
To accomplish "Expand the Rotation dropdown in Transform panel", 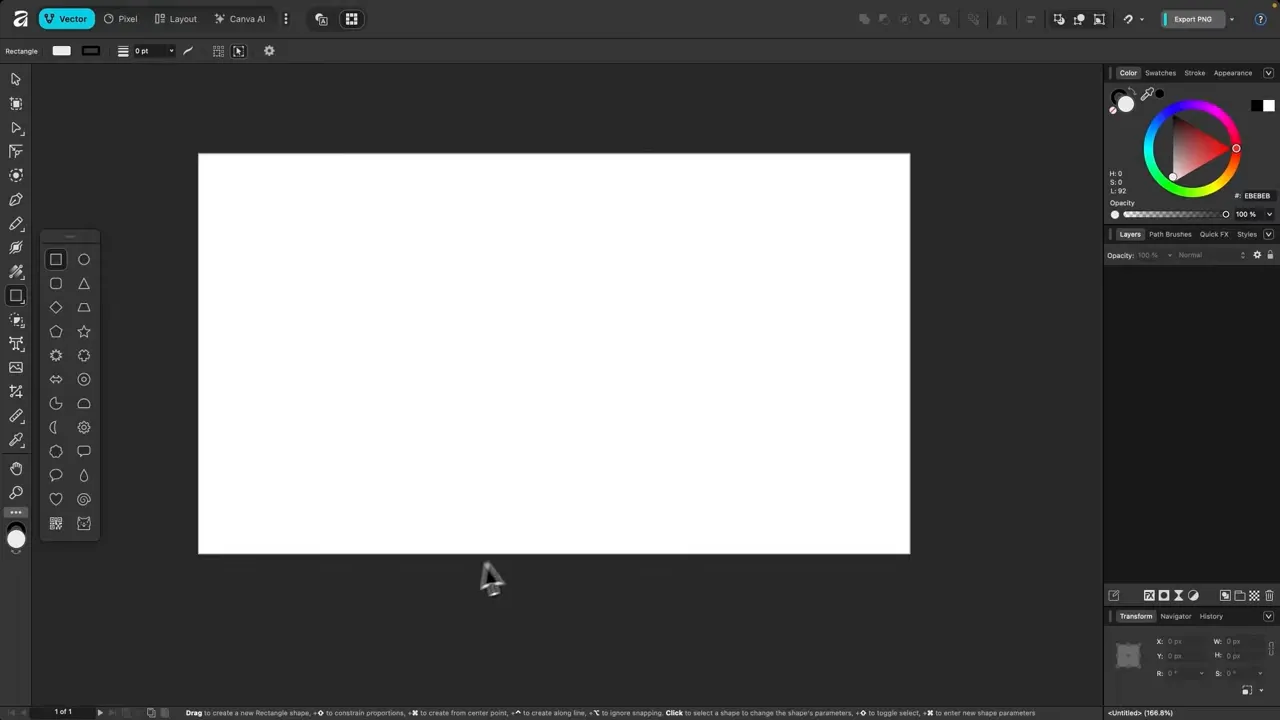I will tap(1201, 672).
